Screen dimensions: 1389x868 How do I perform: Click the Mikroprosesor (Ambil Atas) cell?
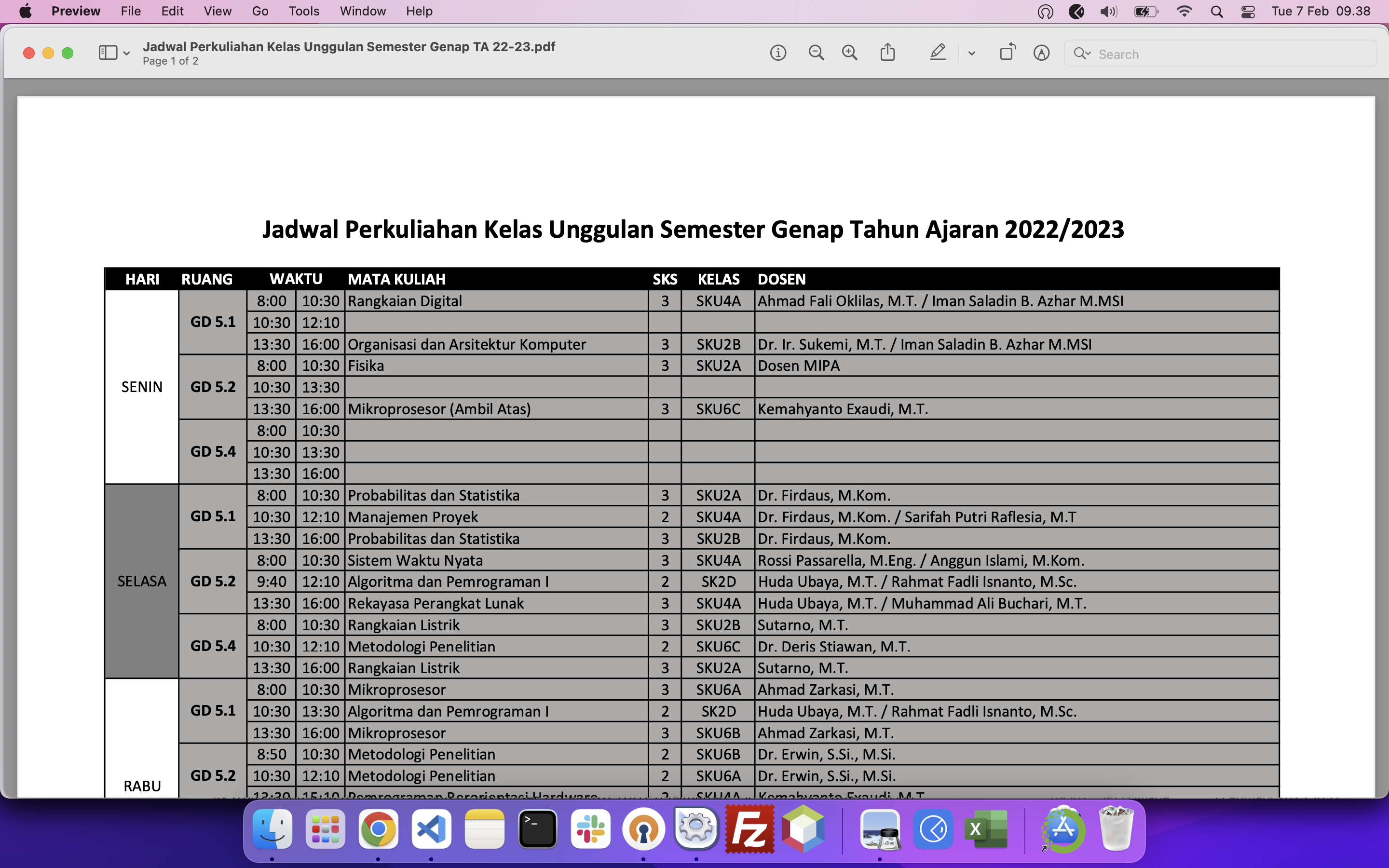tap(496, 409)
